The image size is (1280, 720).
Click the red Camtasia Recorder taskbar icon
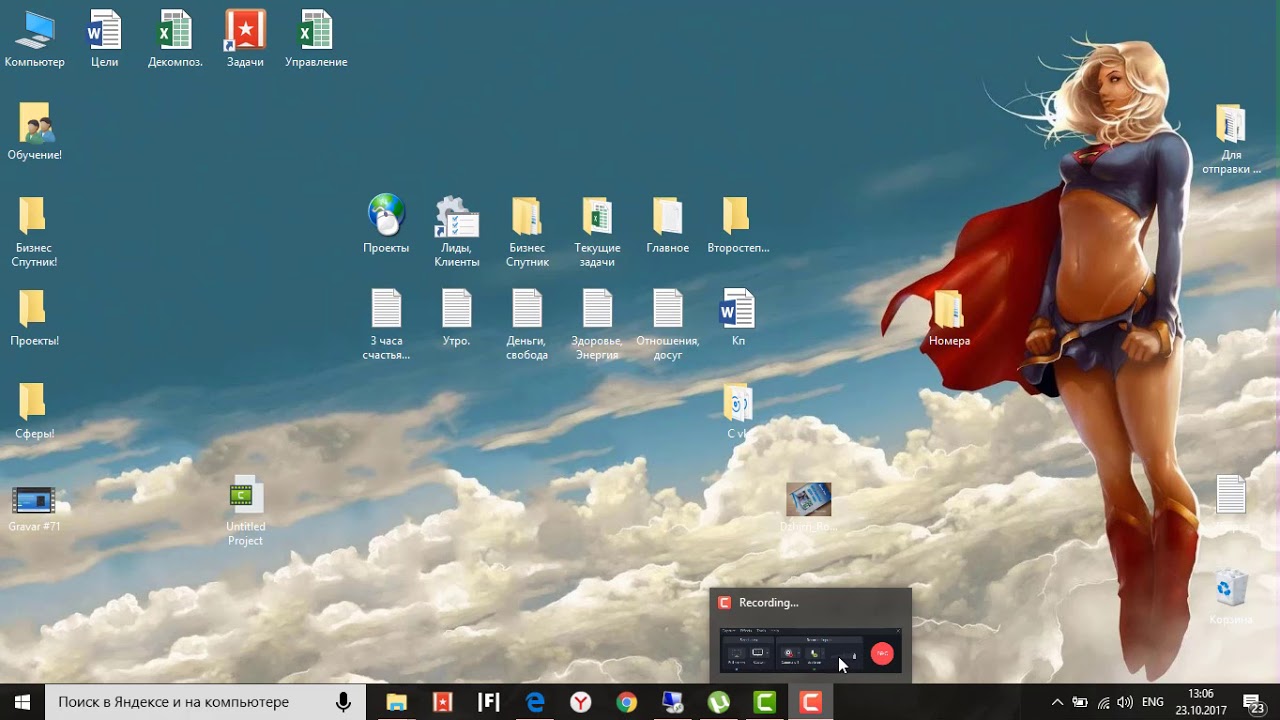click(x=811, y=702)
